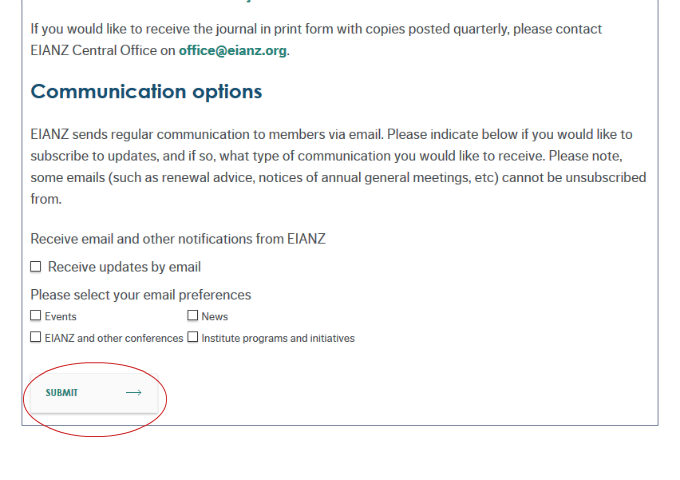This screenshot has height=480, width=680.
Task: Click the arrow icon on the Submit button
Action: [133, 393]
